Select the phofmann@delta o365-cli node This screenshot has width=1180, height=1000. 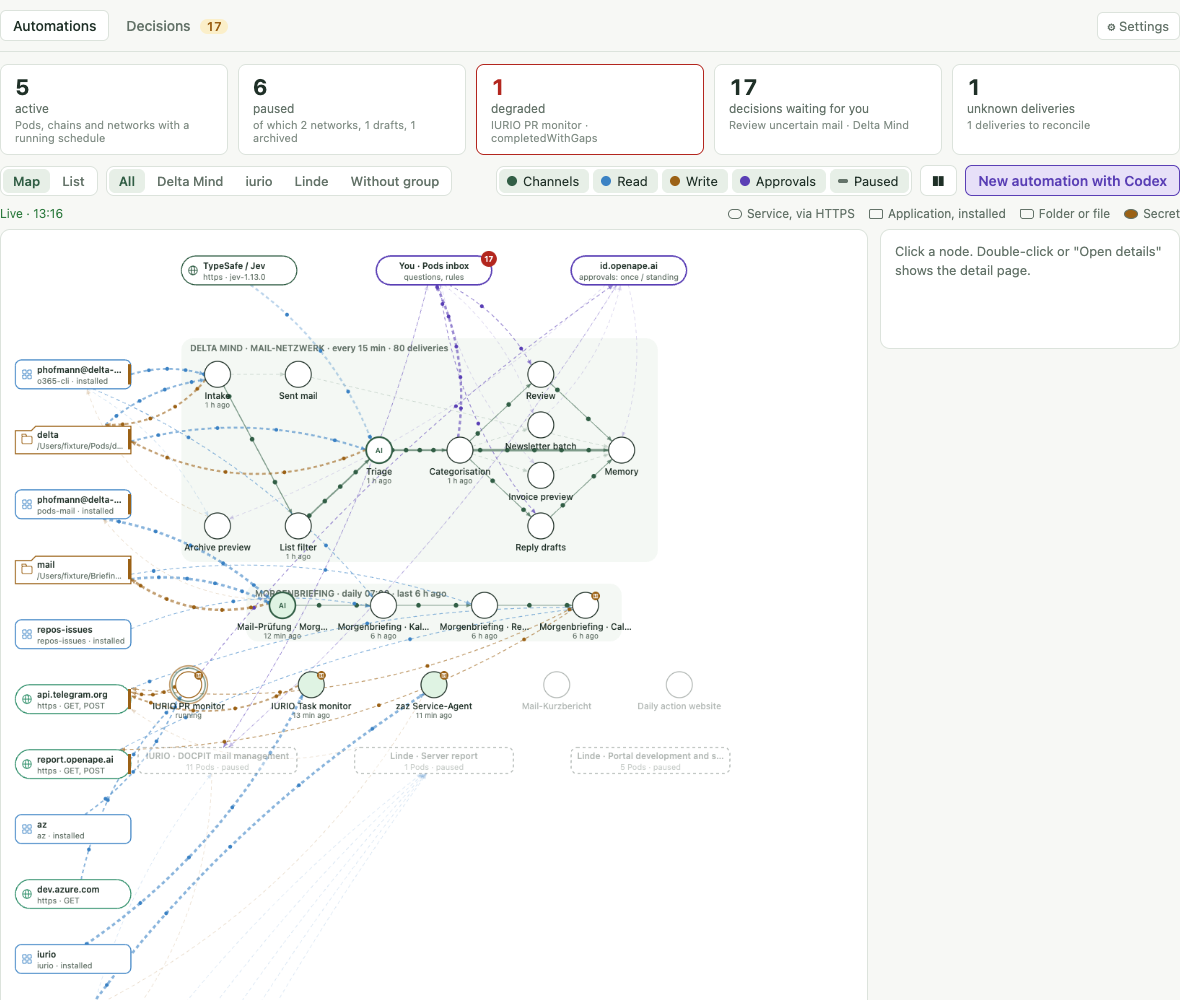coord(73,375)
